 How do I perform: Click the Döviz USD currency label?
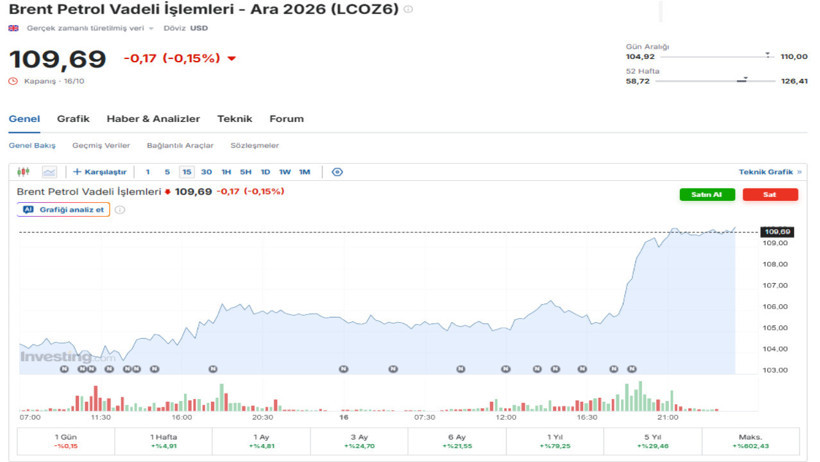tap(186, 28)
